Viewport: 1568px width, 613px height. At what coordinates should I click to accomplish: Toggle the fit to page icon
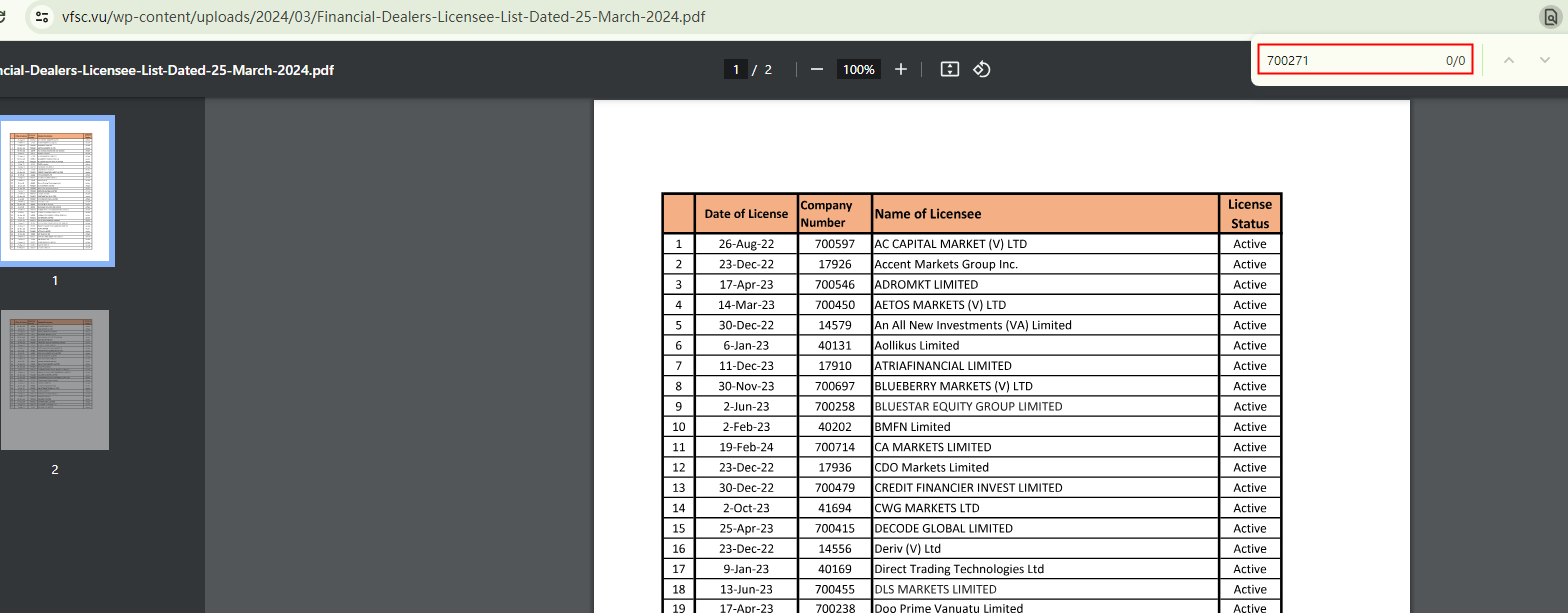point(950,69)
